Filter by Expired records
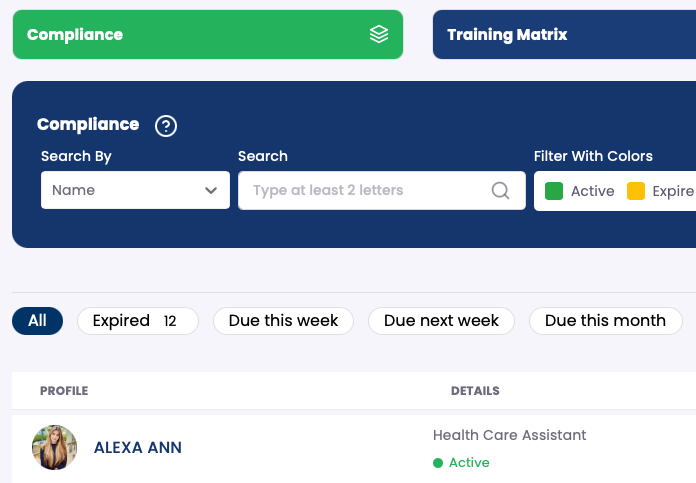 (x=137, y=321)
